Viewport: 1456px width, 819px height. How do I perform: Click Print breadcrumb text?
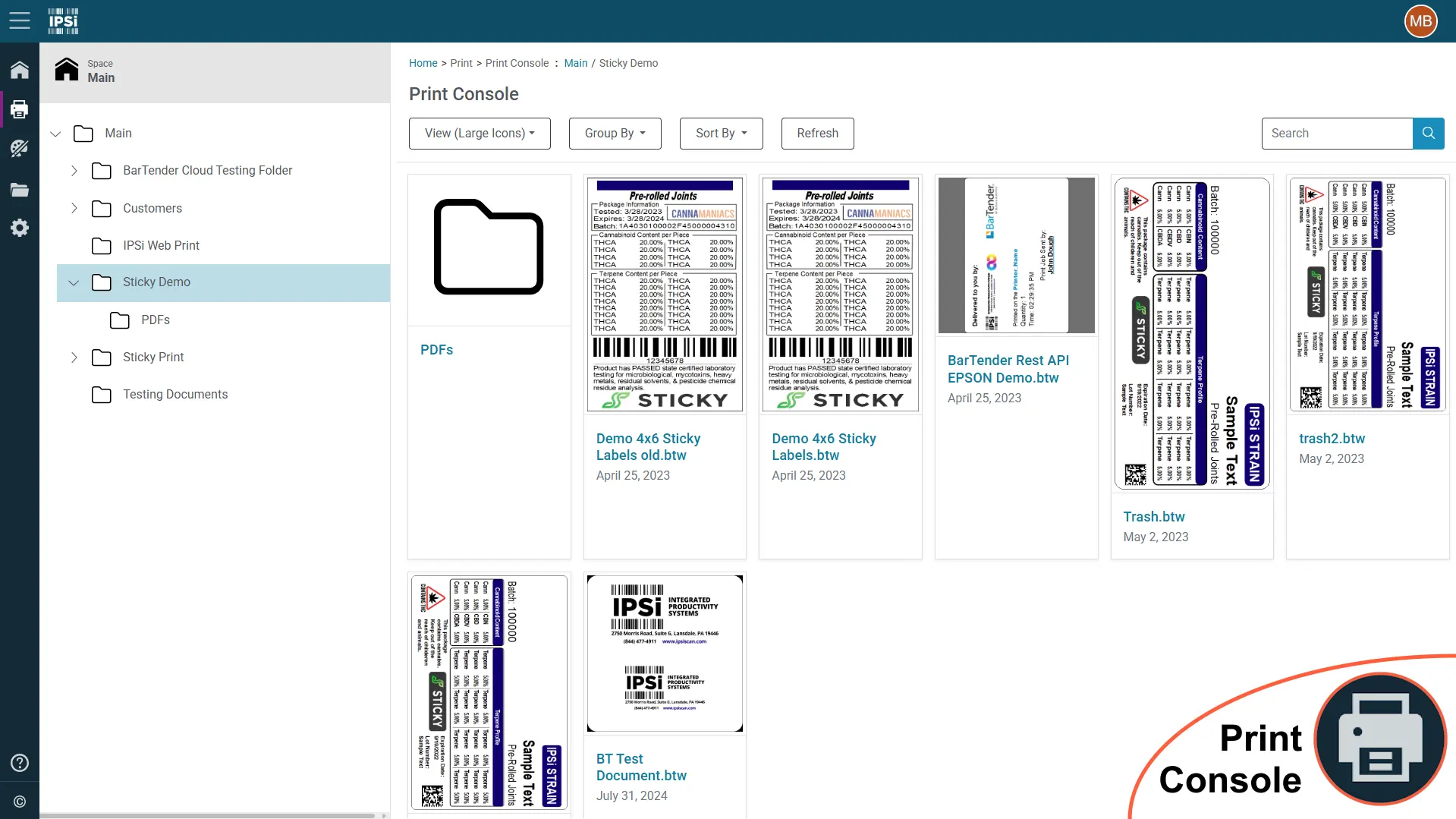pyautogui.click(x=461, y=63)
